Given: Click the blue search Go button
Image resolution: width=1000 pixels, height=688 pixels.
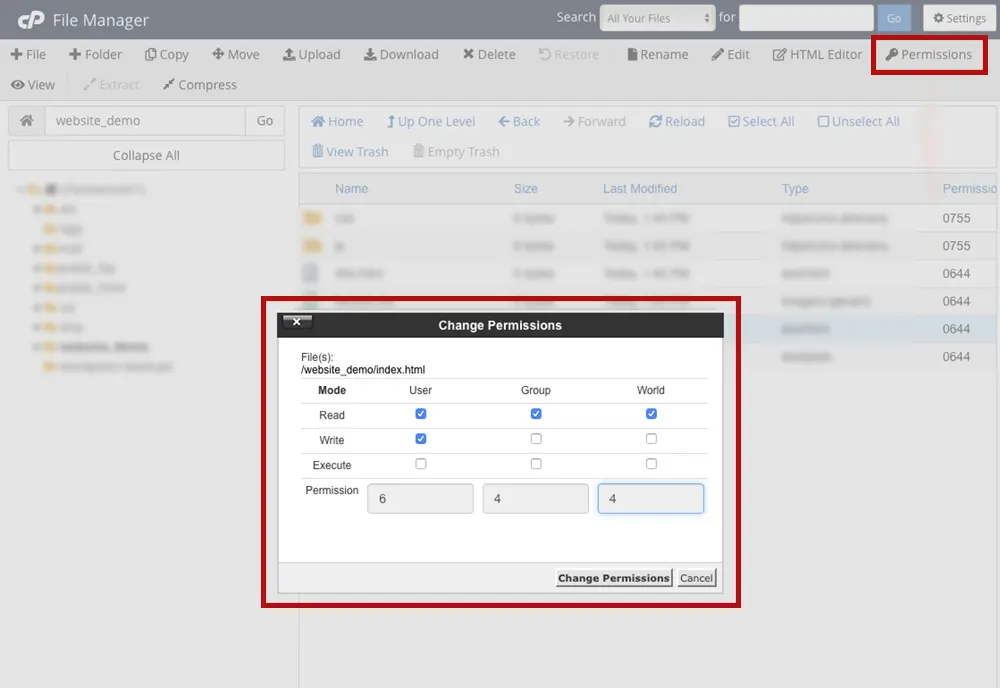Looking at the screenshot, I should tap(893, 18).
